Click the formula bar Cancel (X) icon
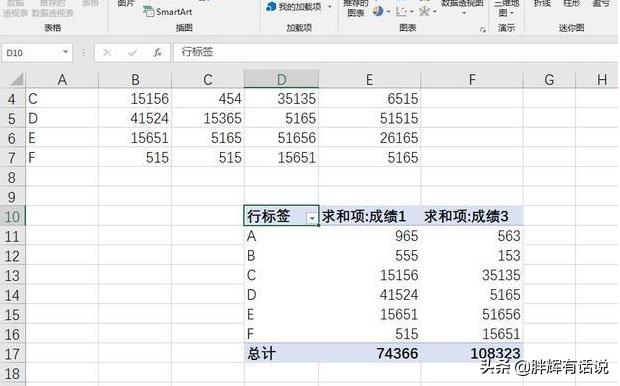This screenshot has width=620, height=386. click(107, 52)
